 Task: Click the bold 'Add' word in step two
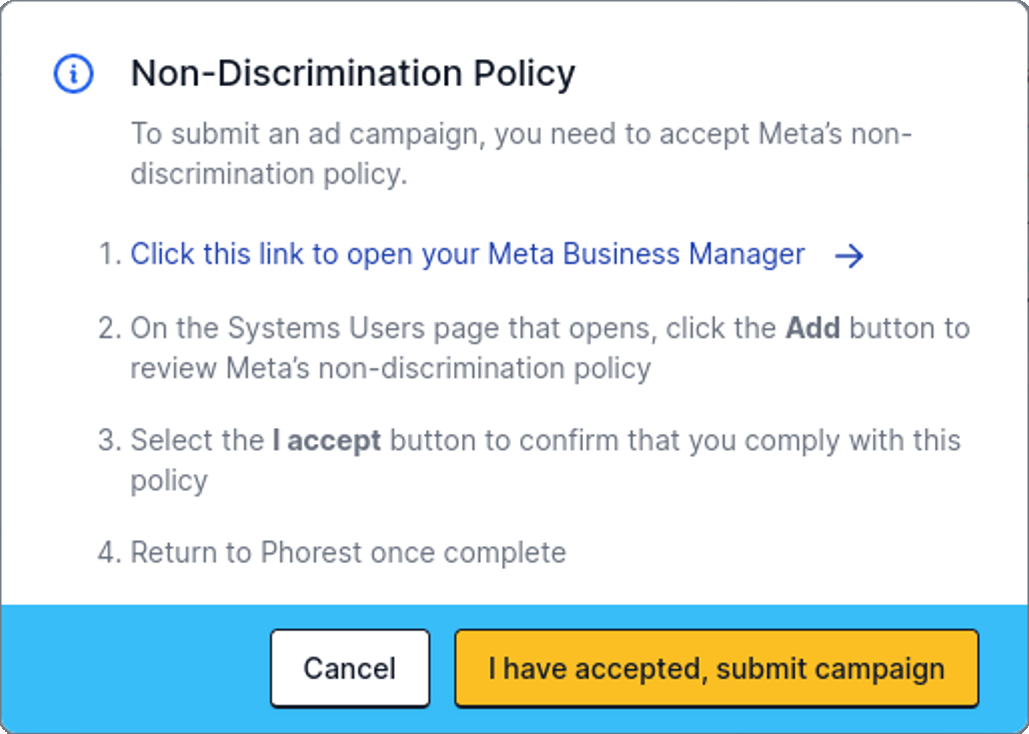tap(812, 328)
